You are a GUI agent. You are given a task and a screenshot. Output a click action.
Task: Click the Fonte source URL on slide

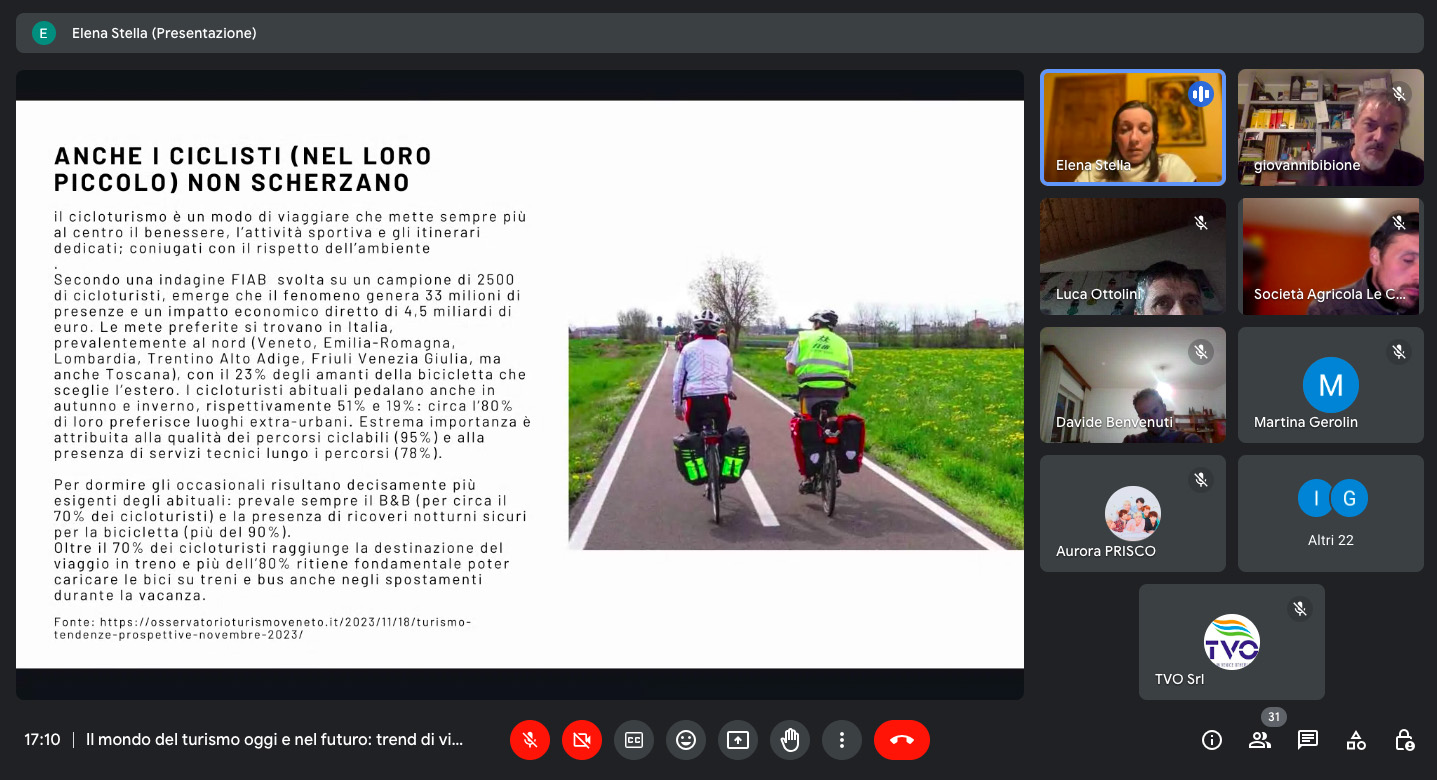[x=262, y=628]
